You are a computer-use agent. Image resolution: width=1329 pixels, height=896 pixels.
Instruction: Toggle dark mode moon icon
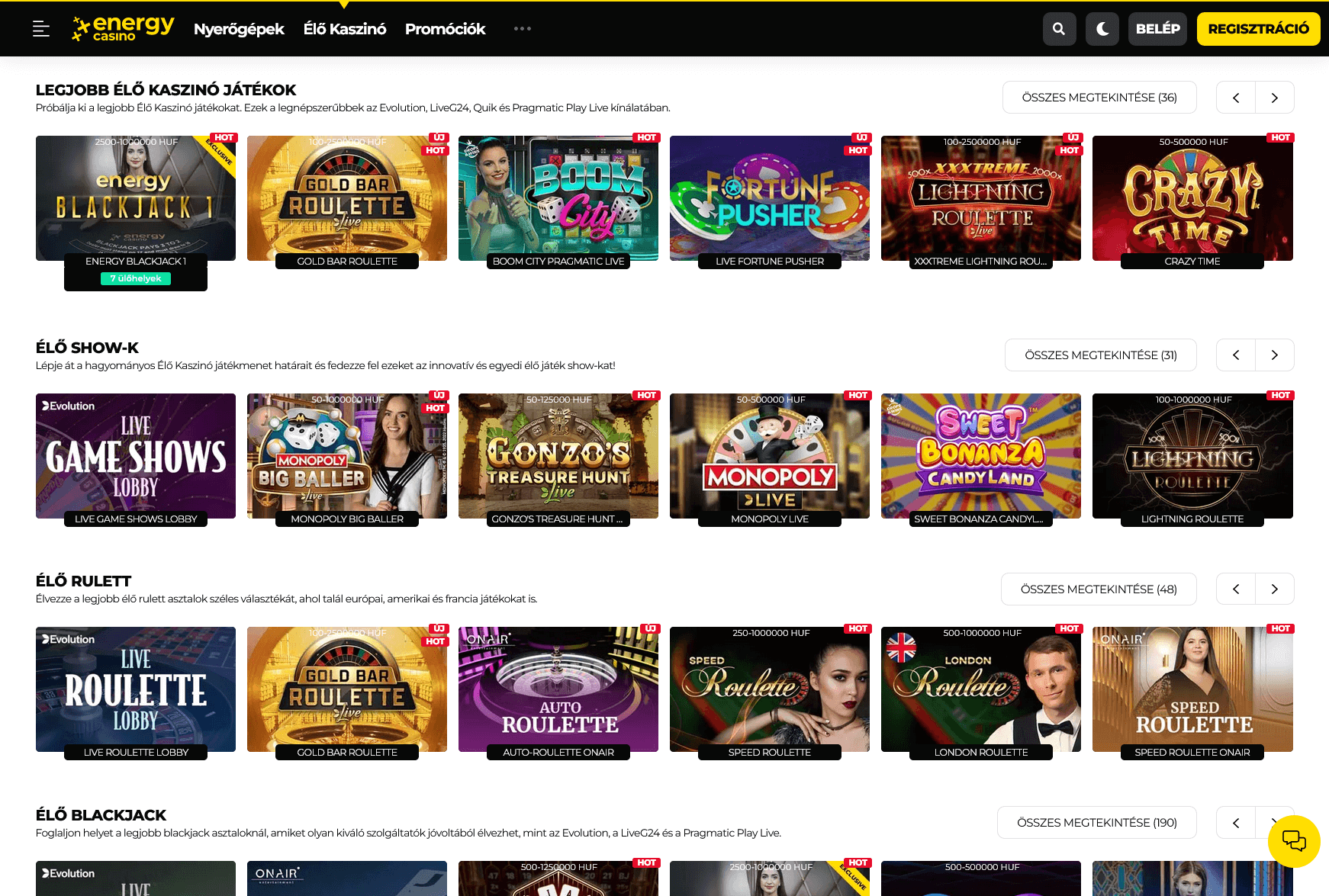[1102, 29]
